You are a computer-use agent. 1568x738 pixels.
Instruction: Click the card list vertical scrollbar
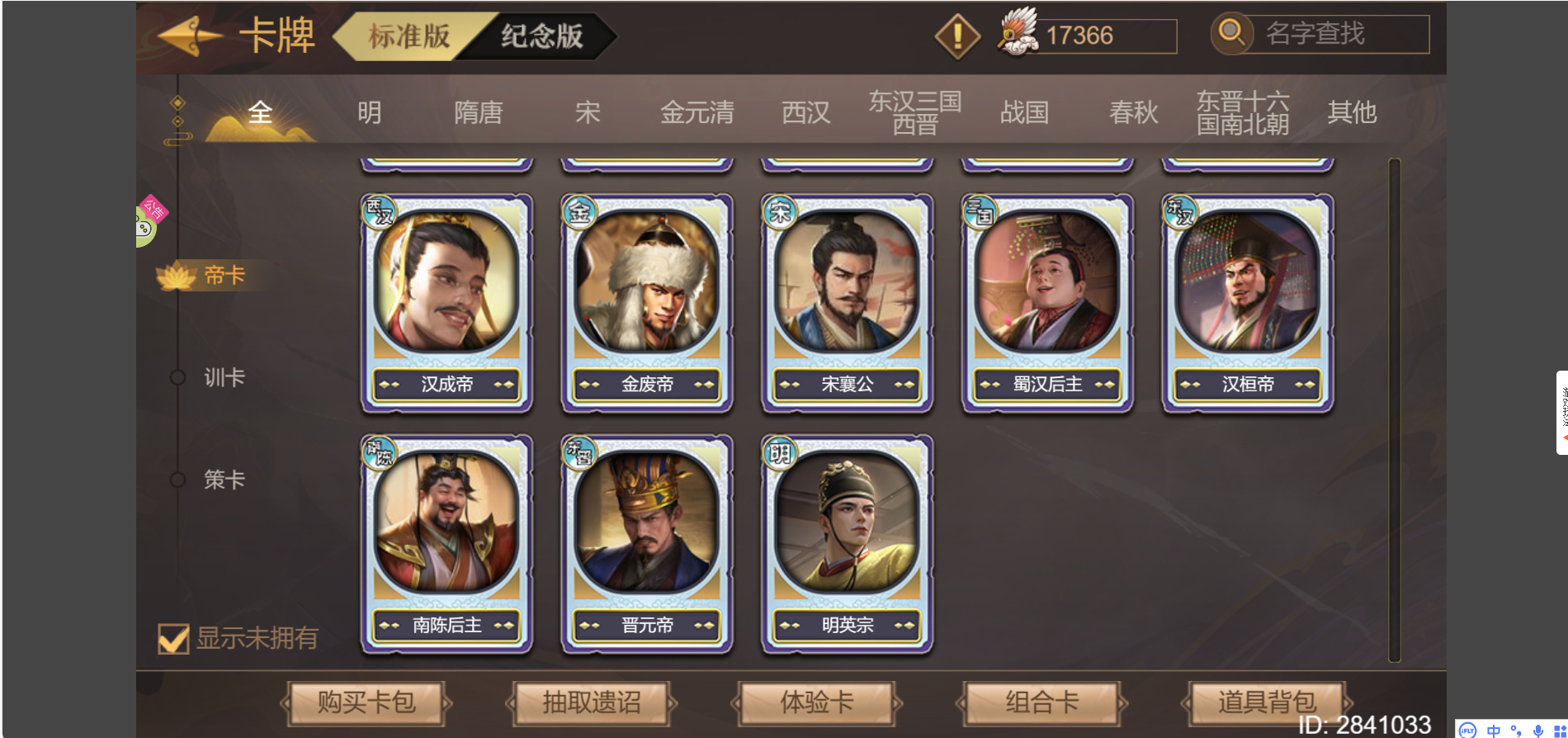click(x=1394, y=410)
